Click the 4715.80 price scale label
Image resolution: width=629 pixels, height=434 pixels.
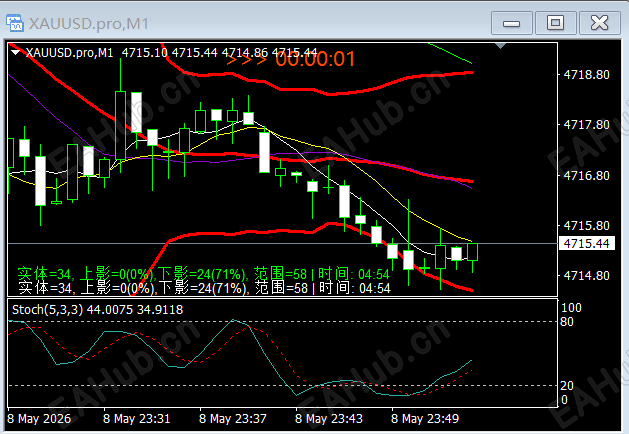pyautogui.click(x=586, y=225)
